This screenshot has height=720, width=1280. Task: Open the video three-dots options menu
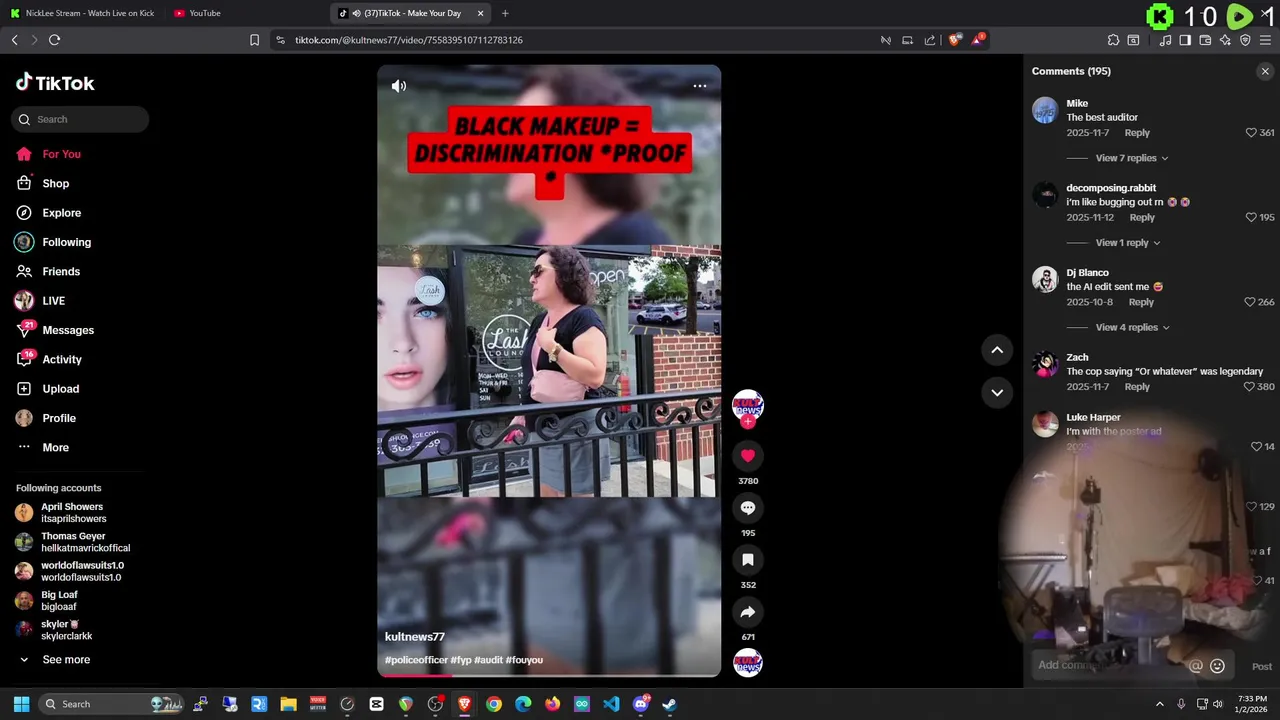coord(700,86)
